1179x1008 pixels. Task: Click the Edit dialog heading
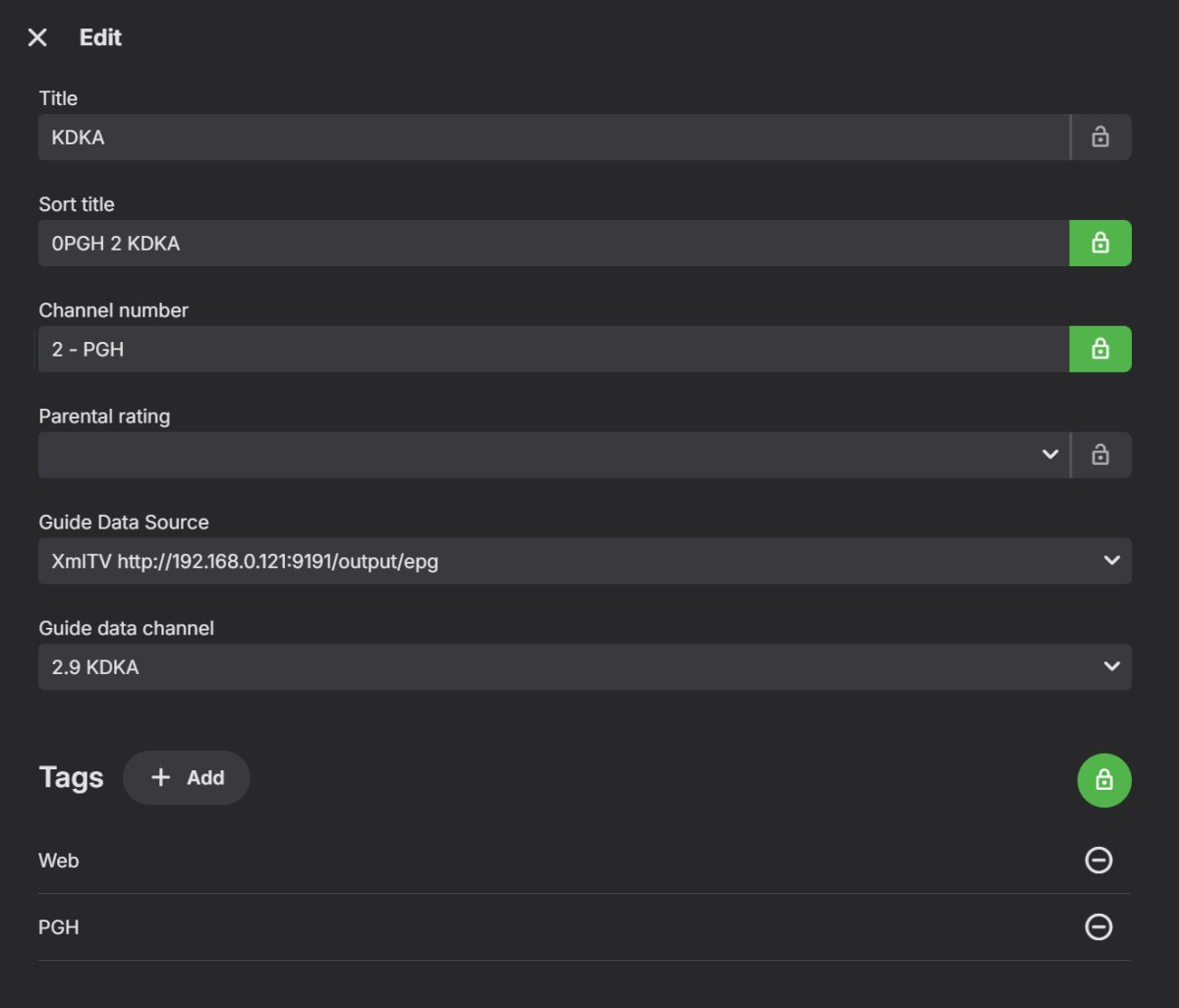pos(100,38)
